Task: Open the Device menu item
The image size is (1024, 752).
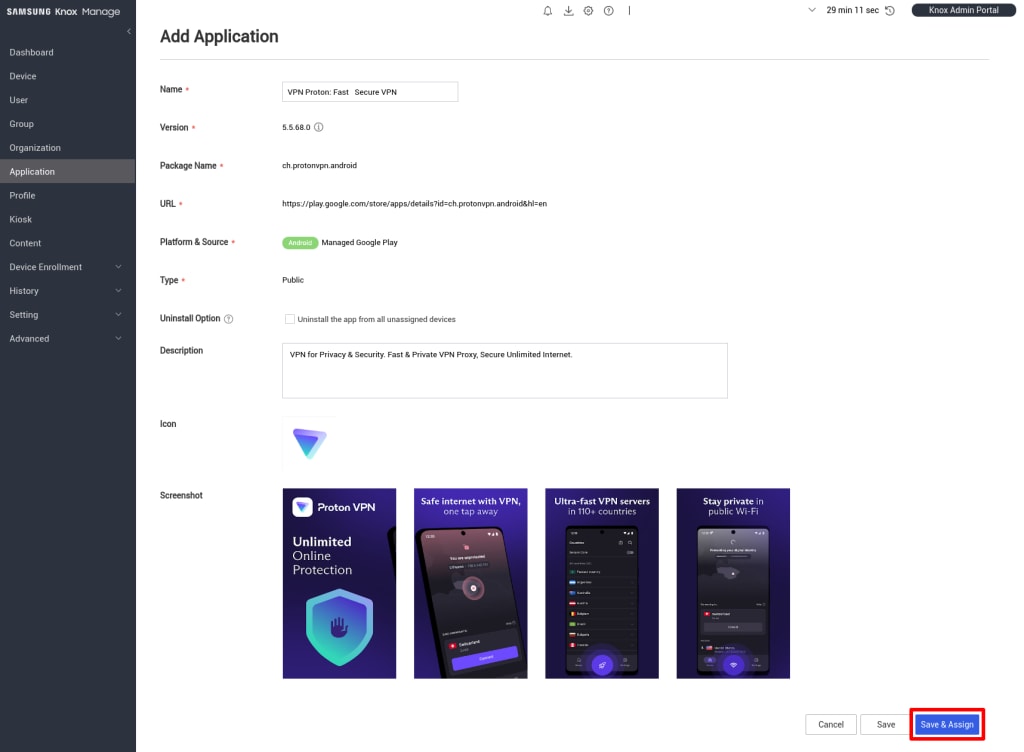Action: coord(67,76)
